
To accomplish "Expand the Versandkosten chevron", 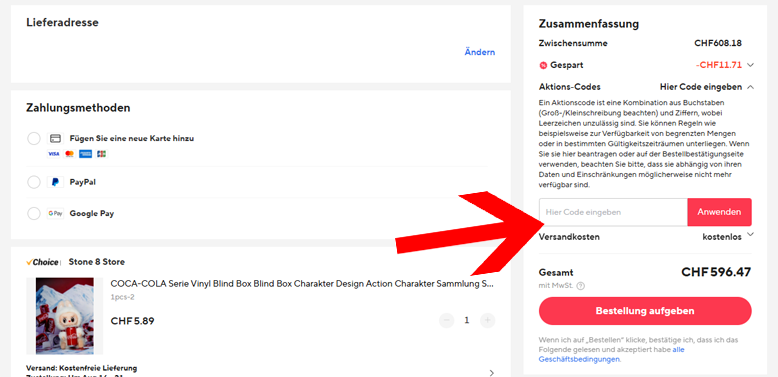I will (x=750, y=234).
